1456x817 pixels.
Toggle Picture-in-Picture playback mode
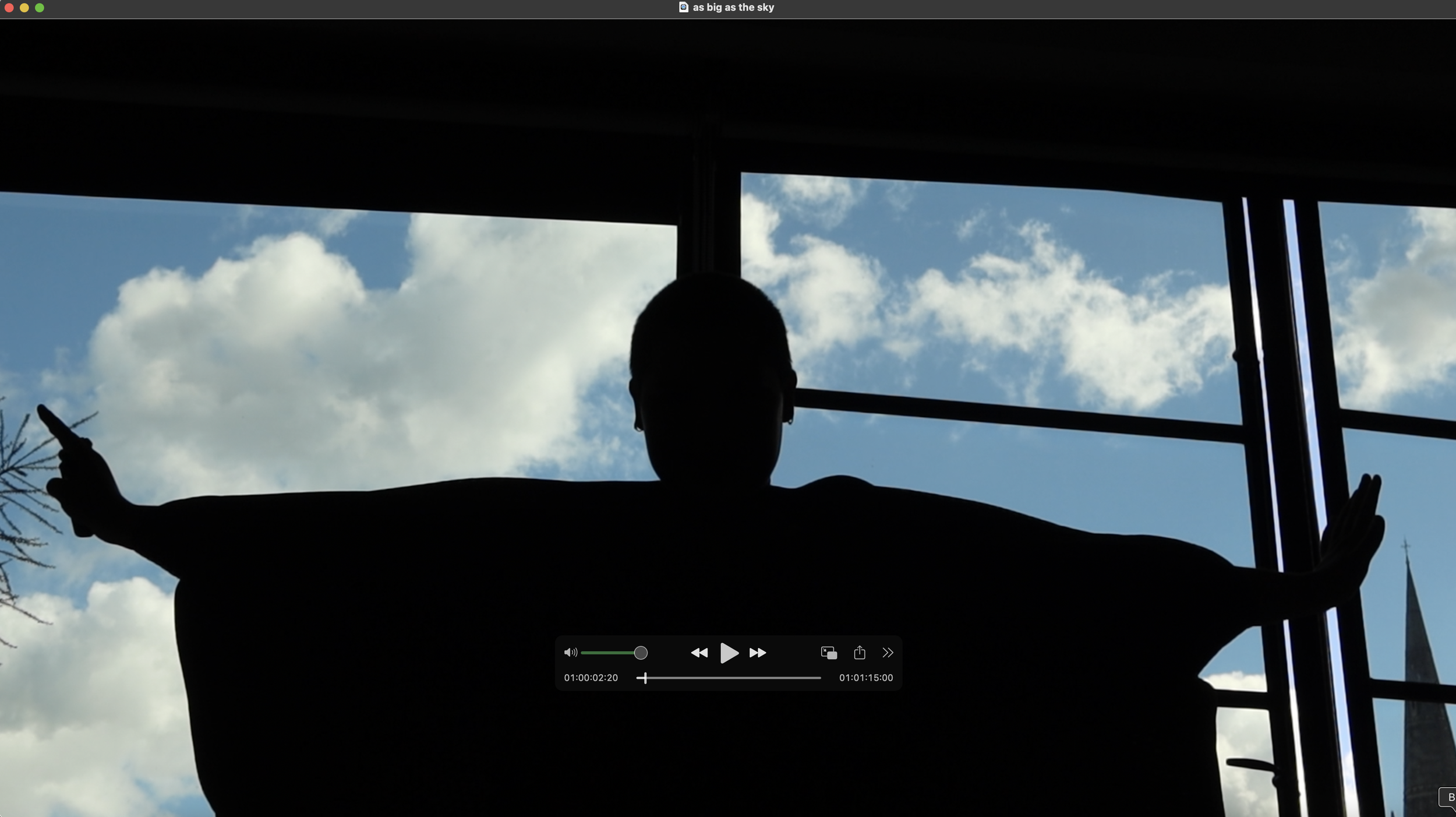pos(828,653)
